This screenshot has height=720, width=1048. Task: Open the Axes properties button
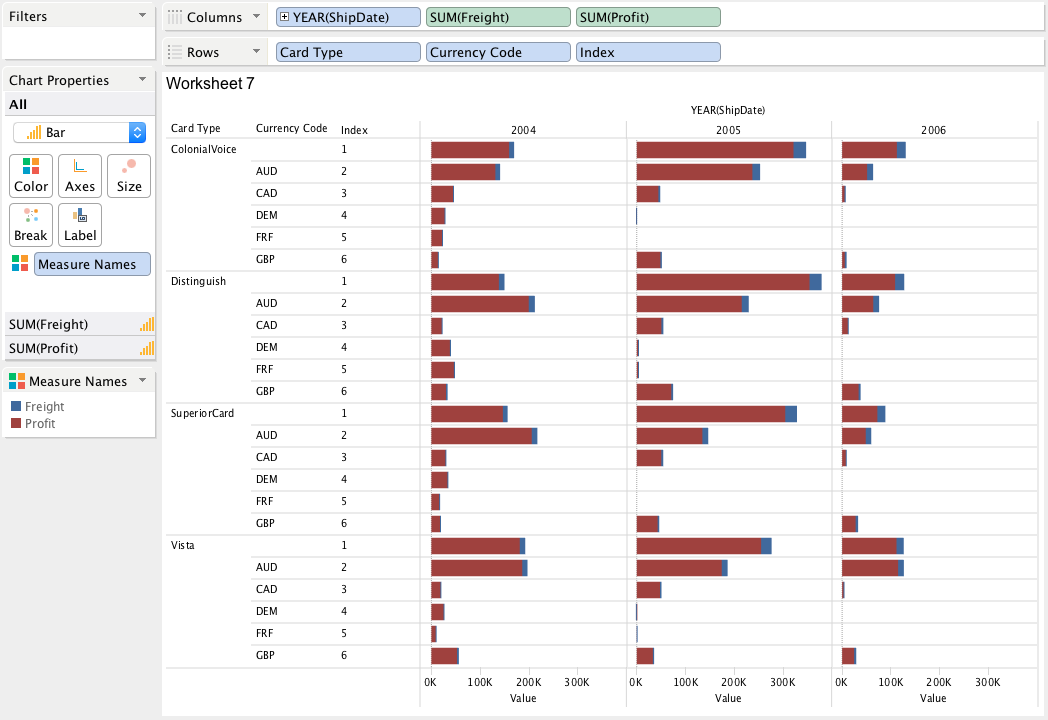pos(80,176)
